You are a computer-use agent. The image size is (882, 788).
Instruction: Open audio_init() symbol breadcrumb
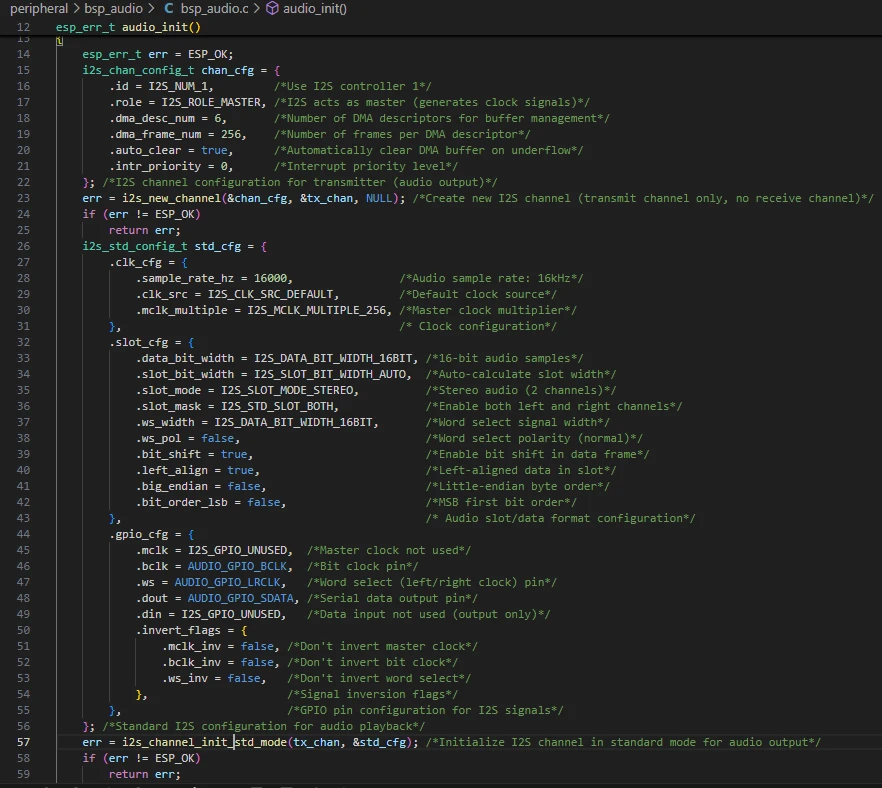pyautogui.click(x=315, y=8)
